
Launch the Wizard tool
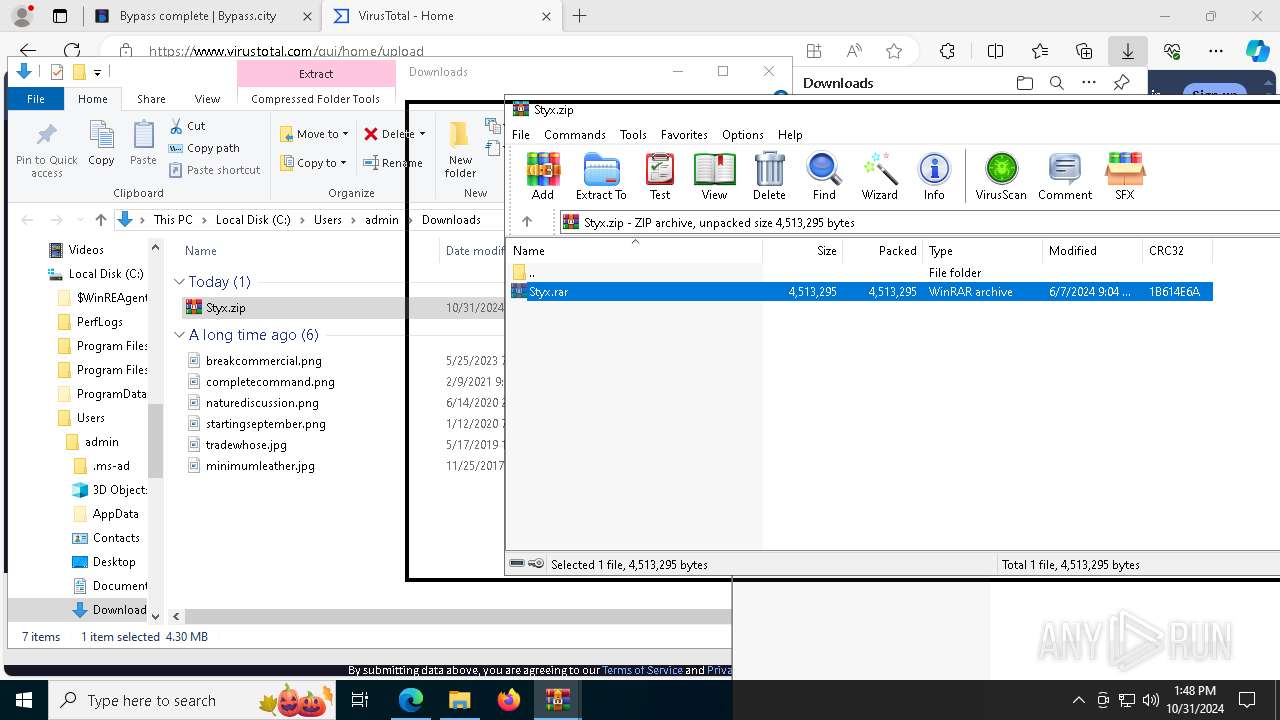pyautogui.click(x=880, y=176)
